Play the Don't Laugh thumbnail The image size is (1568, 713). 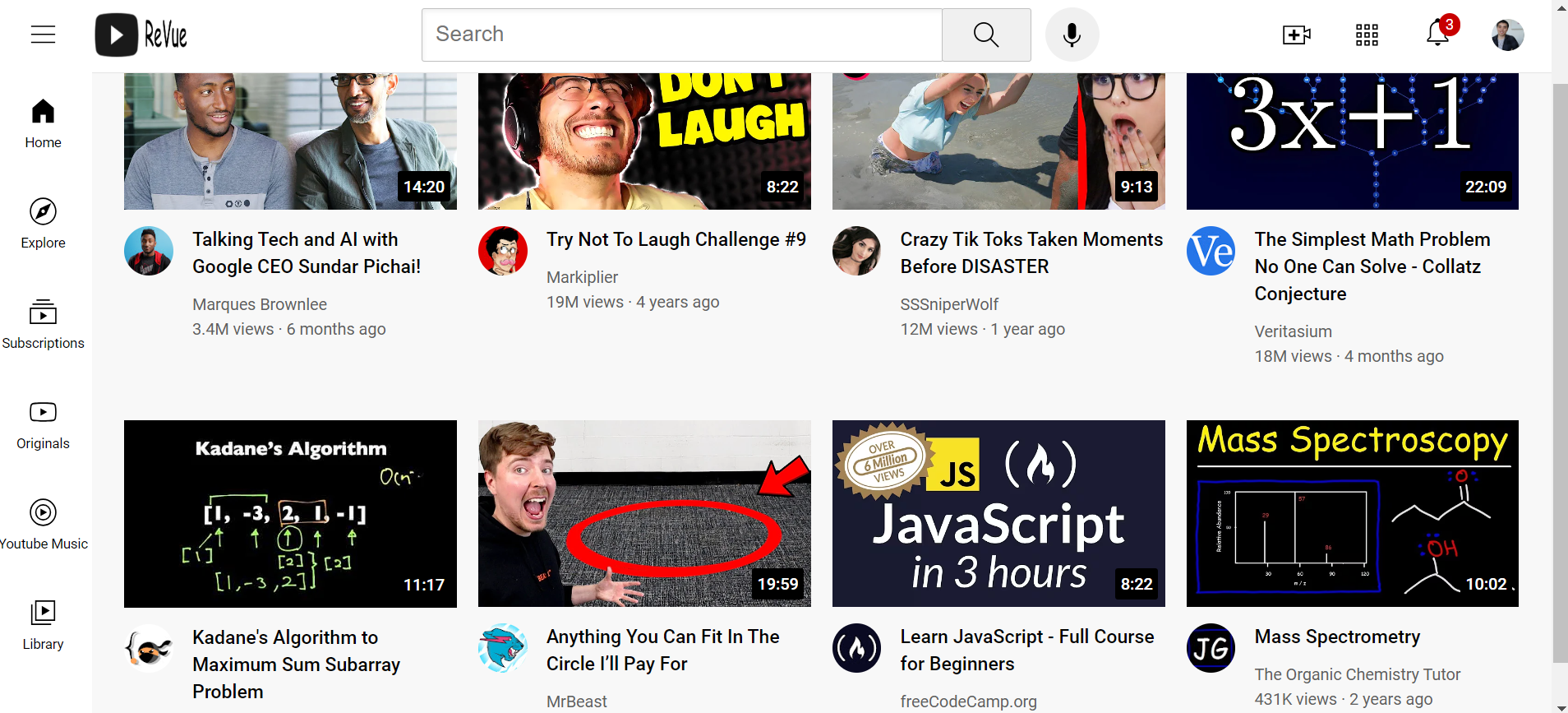coord(644,141)
